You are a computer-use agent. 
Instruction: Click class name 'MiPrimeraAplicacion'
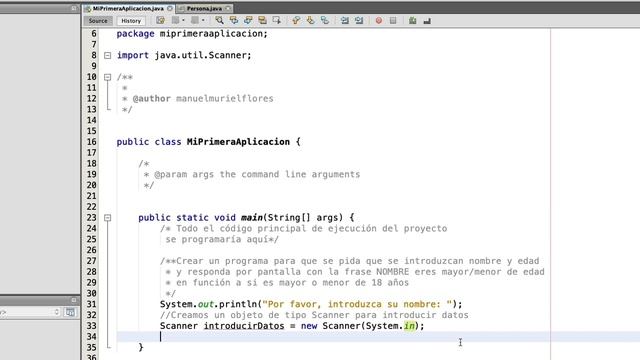(238, 142)
